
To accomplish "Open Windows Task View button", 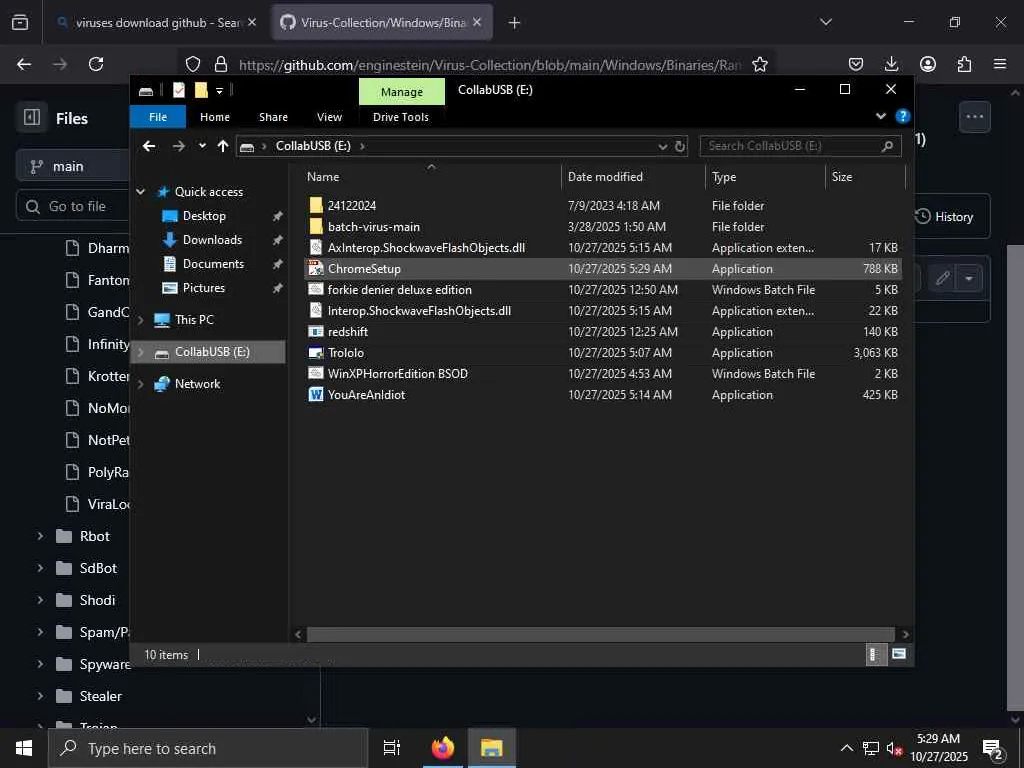I will coord(391,748).
